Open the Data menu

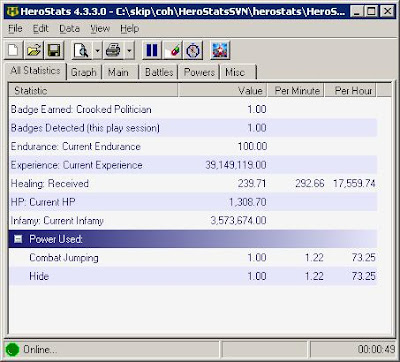click(69, 29)
